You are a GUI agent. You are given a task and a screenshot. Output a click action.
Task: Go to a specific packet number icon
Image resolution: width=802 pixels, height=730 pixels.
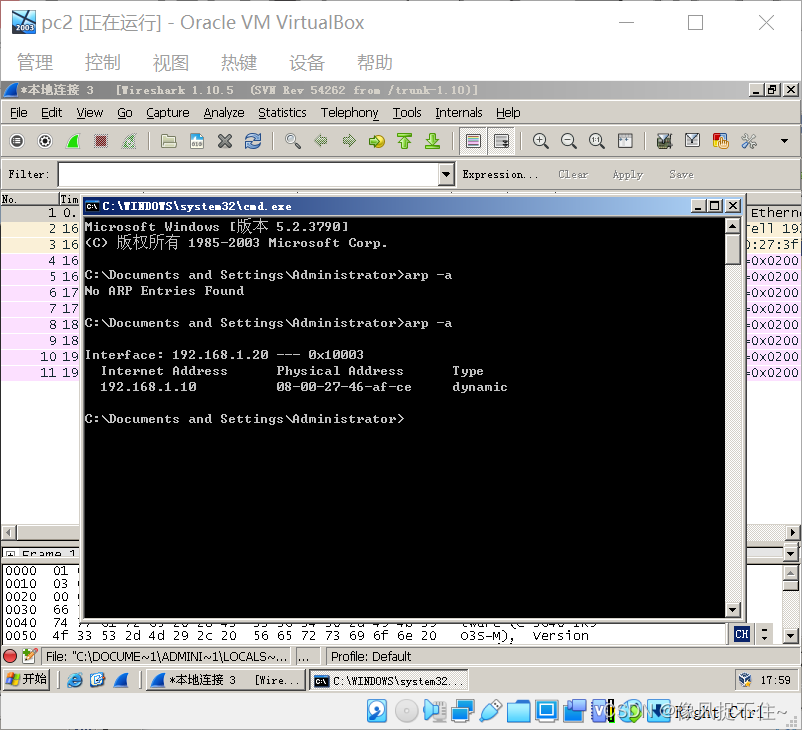pos(377,141)
